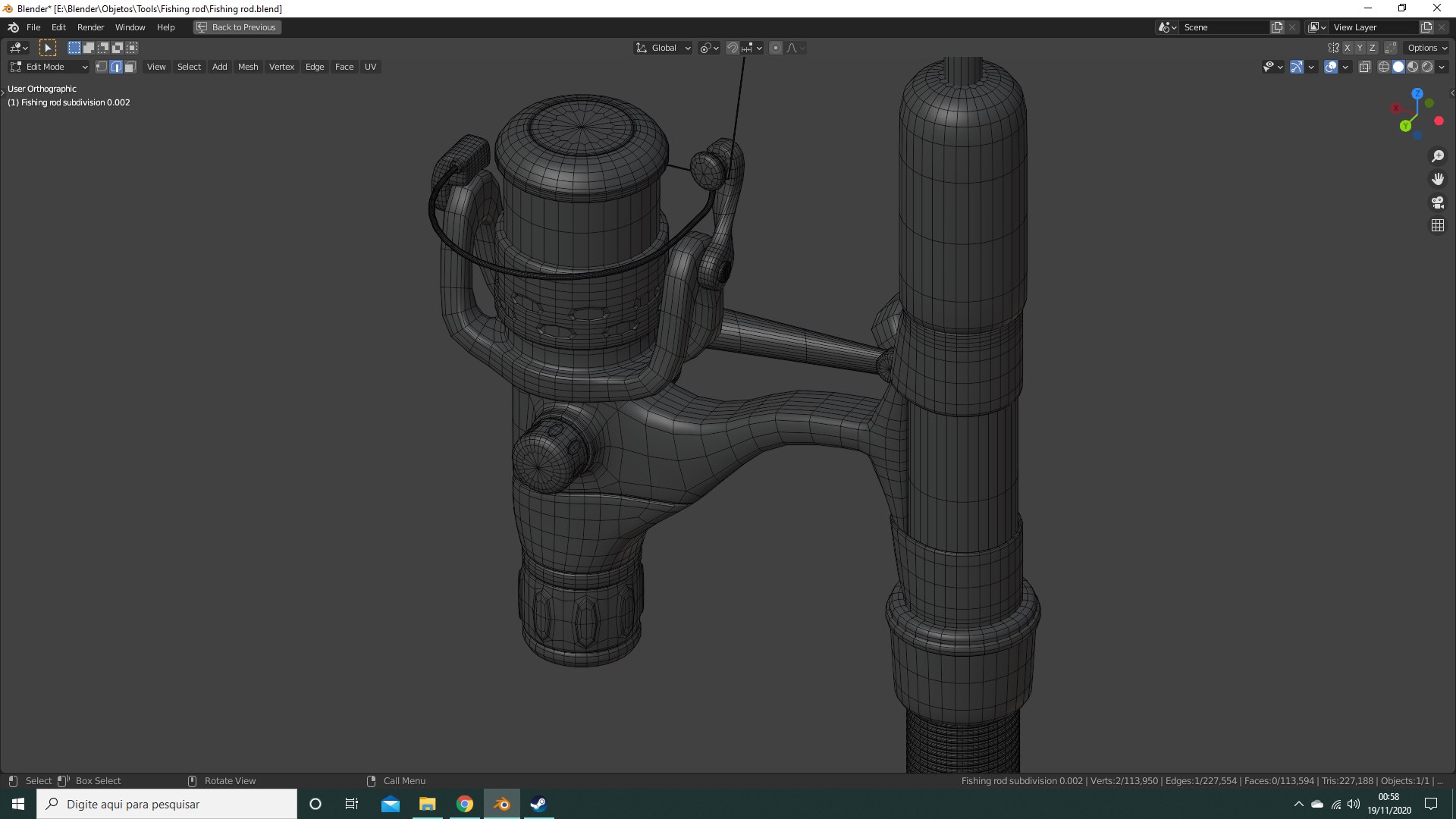
Task: Open Steam from the taskbar
Action: 538,804
